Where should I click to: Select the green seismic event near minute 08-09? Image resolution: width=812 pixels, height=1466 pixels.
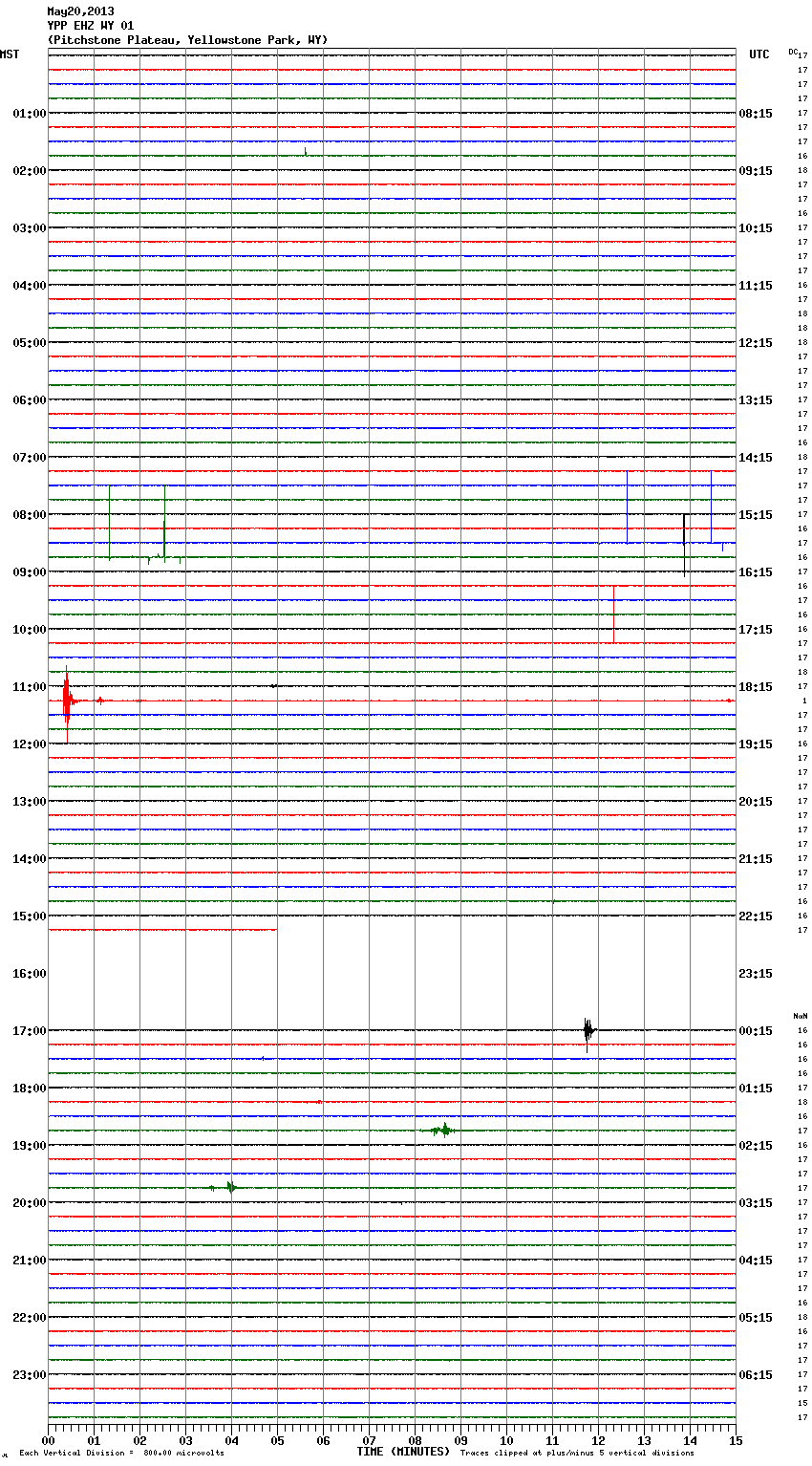[x=443, y=1131]
